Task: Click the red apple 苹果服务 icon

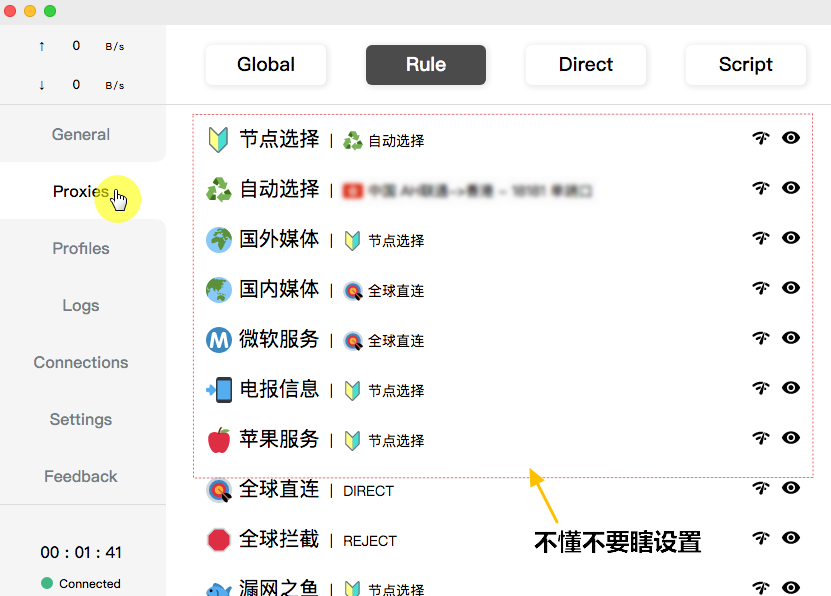Action: tap(218, 439)
